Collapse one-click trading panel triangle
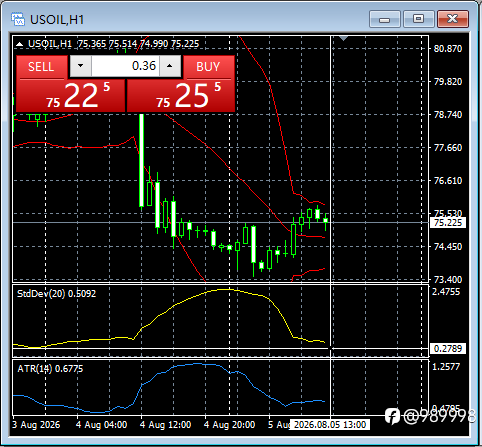Viewport: 482px width, 447px height. click(20, 44)
